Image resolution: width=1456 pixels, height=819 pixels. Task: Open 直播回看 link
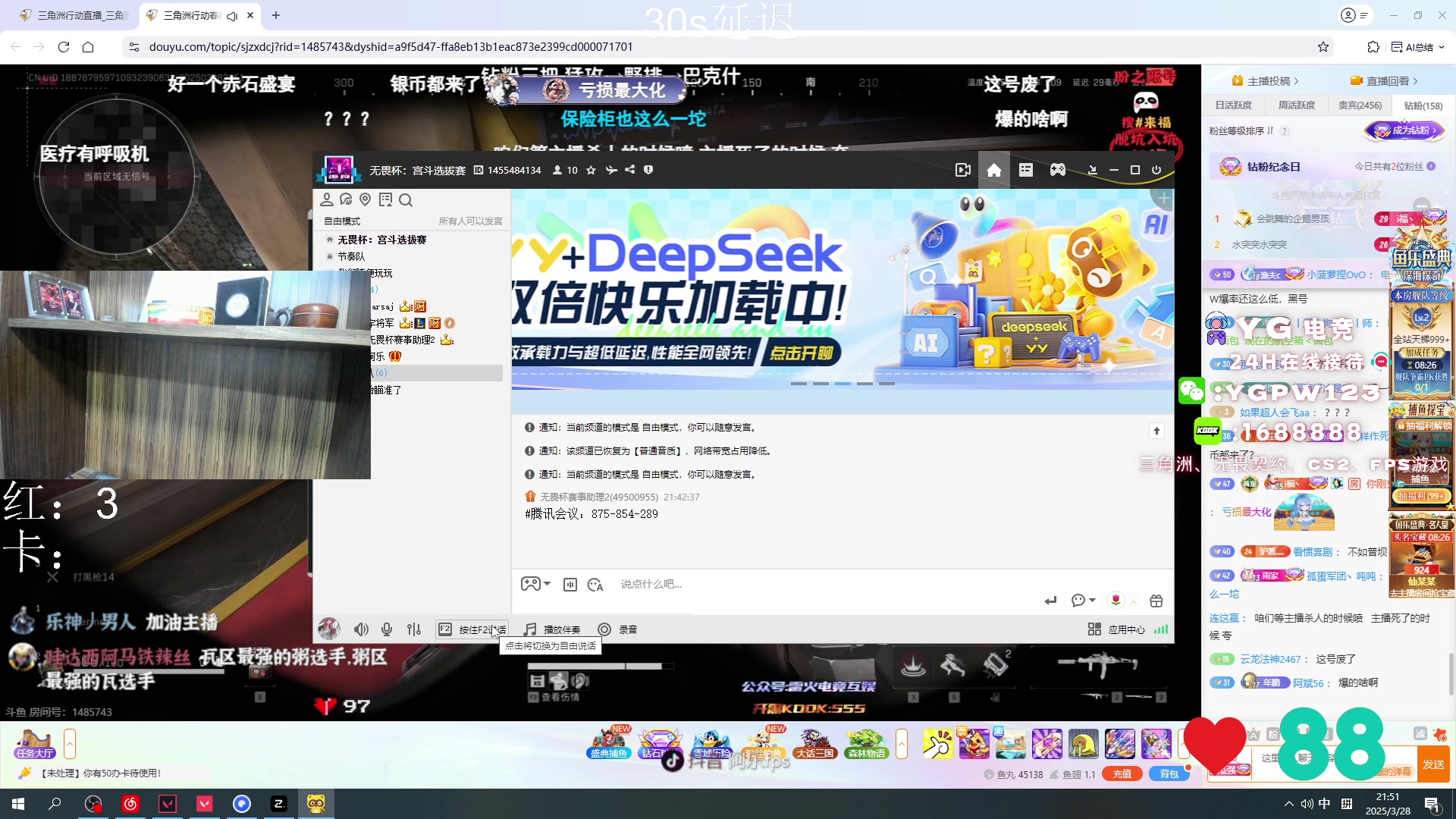click(1384, 81)
